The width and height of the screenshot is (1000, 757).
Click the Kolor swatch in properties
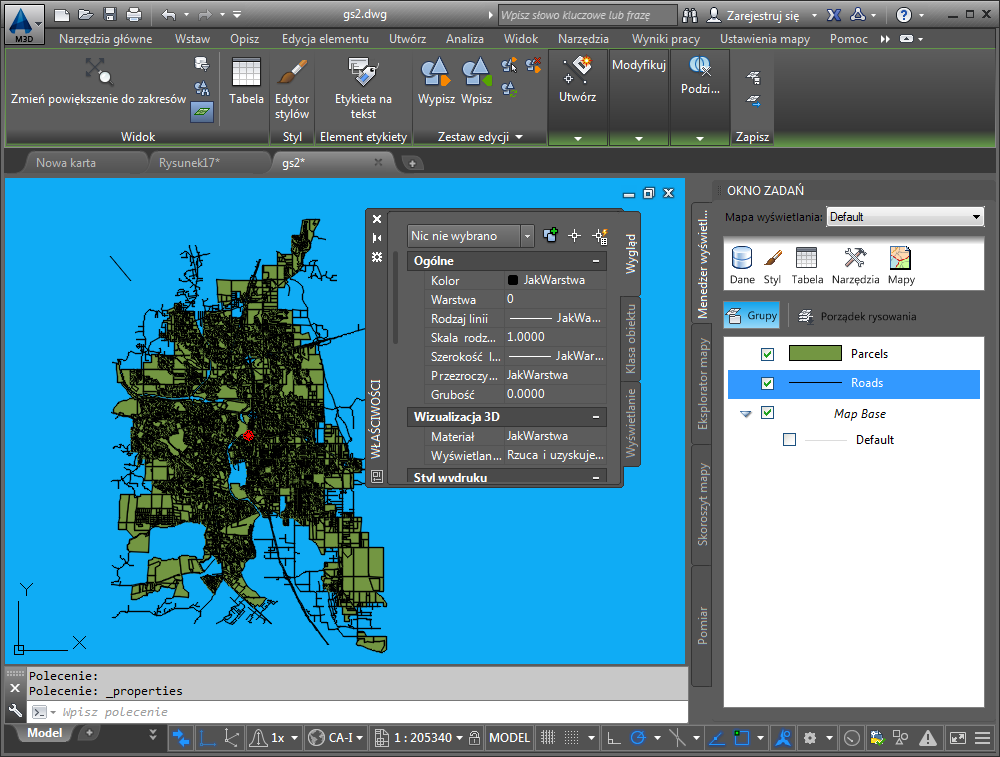tap(513, 281)
